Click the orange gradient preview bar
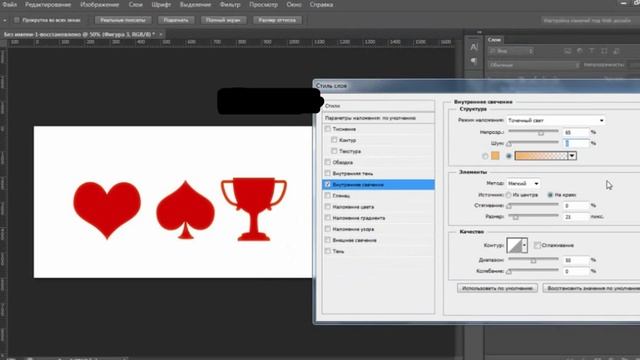 541,156
